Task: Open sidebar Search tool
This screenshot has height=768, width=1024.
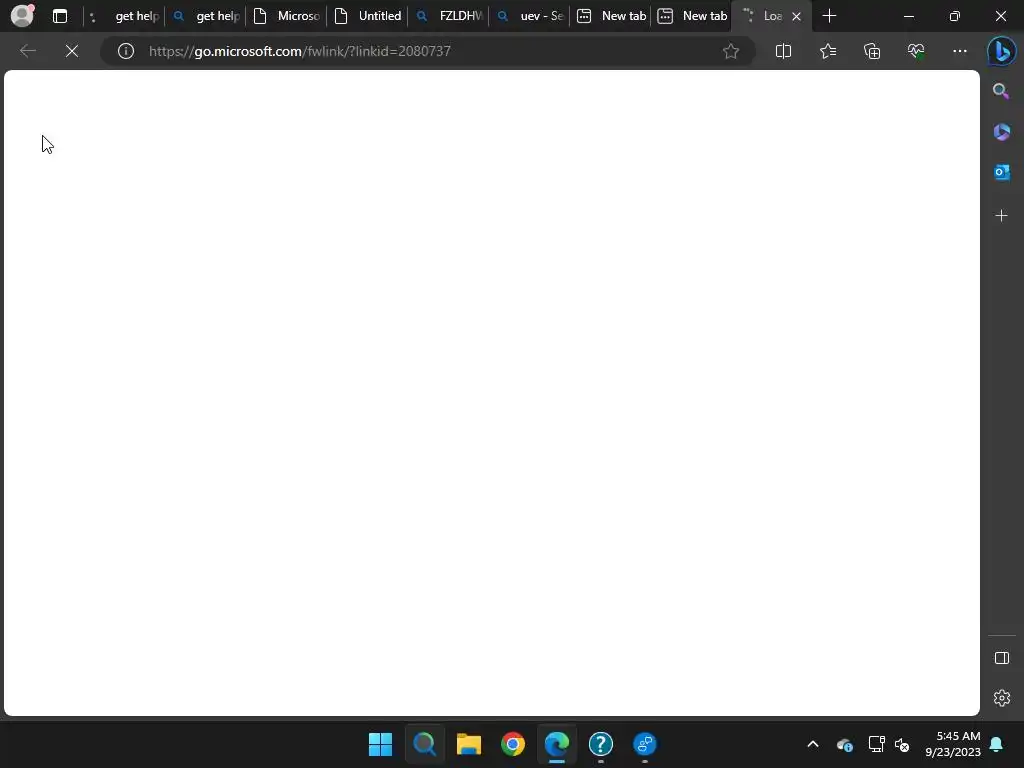Action: tap(1001, 91)
